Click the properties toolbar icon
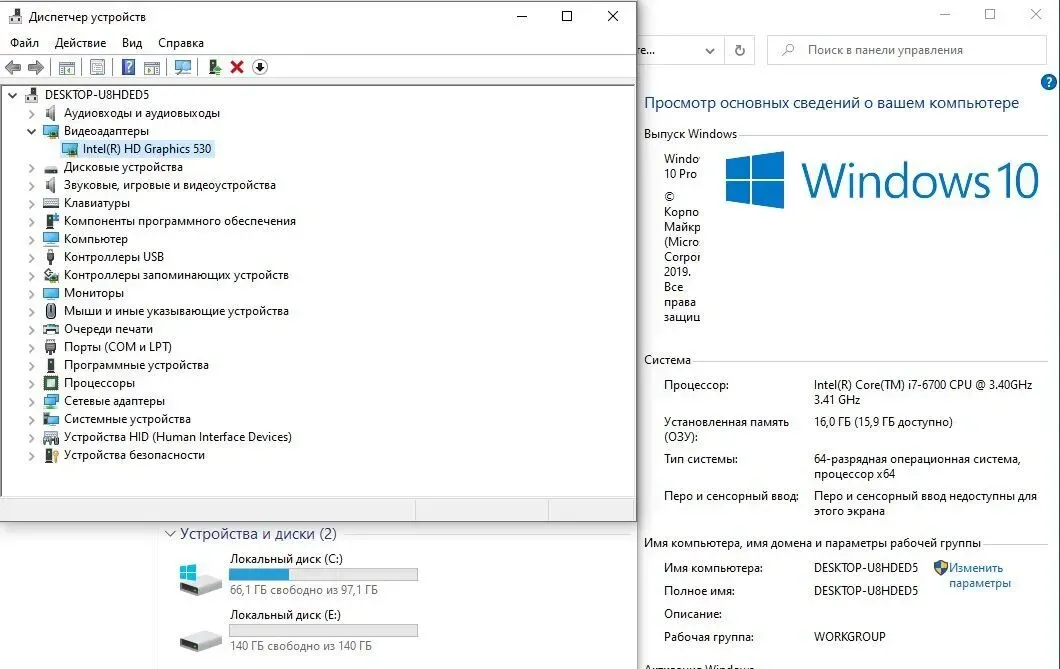The width and height of the screenshot is (1060, 669). click(97, 67)
